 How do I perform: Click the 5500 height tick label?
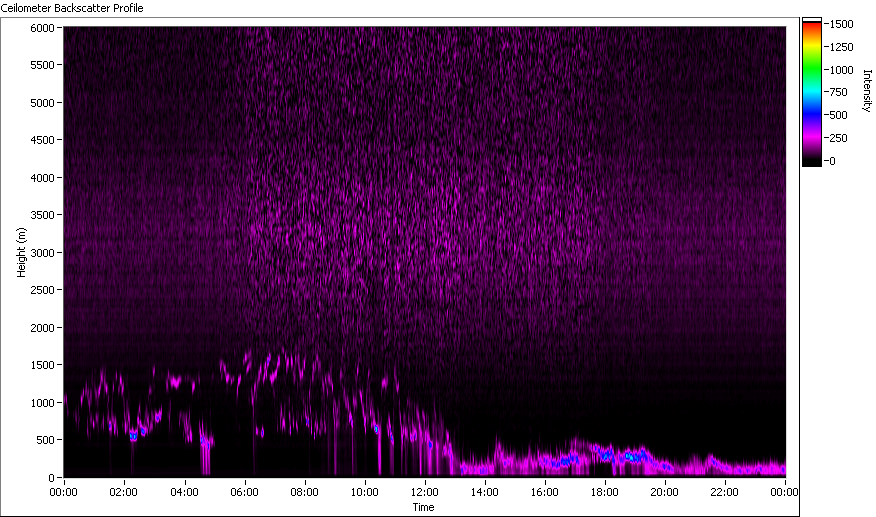pyautogui.click(x=42, y=65)
